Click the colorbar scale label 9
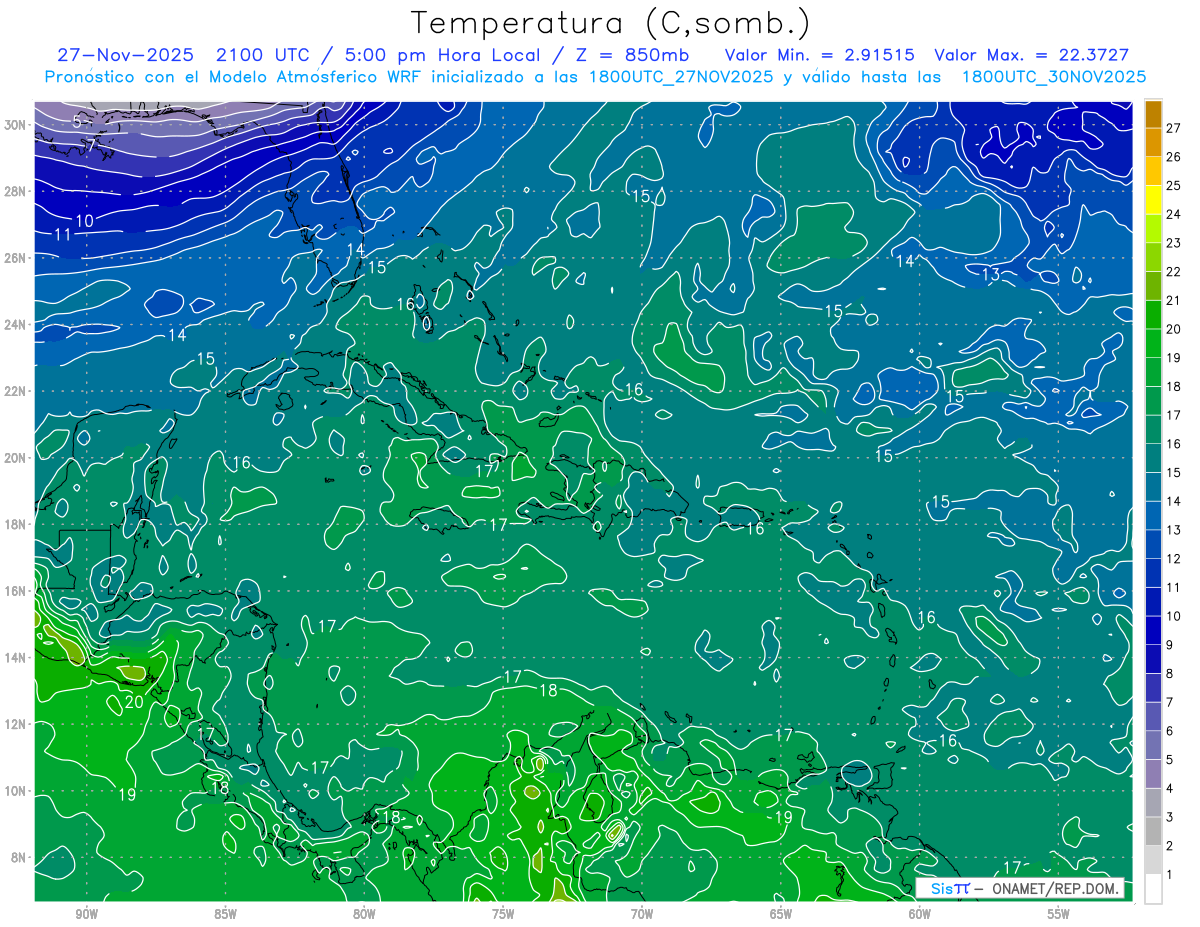This screenshot has width=1200, height=927. pyautogui.click(x=1170, y=645)
